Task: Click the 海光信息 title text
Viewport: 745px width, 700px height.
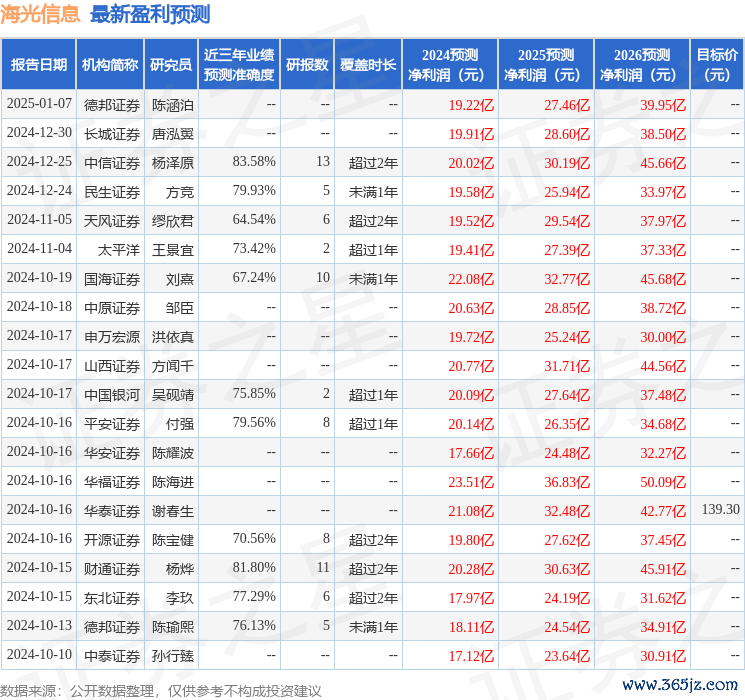Action: [x=40, y=14]
